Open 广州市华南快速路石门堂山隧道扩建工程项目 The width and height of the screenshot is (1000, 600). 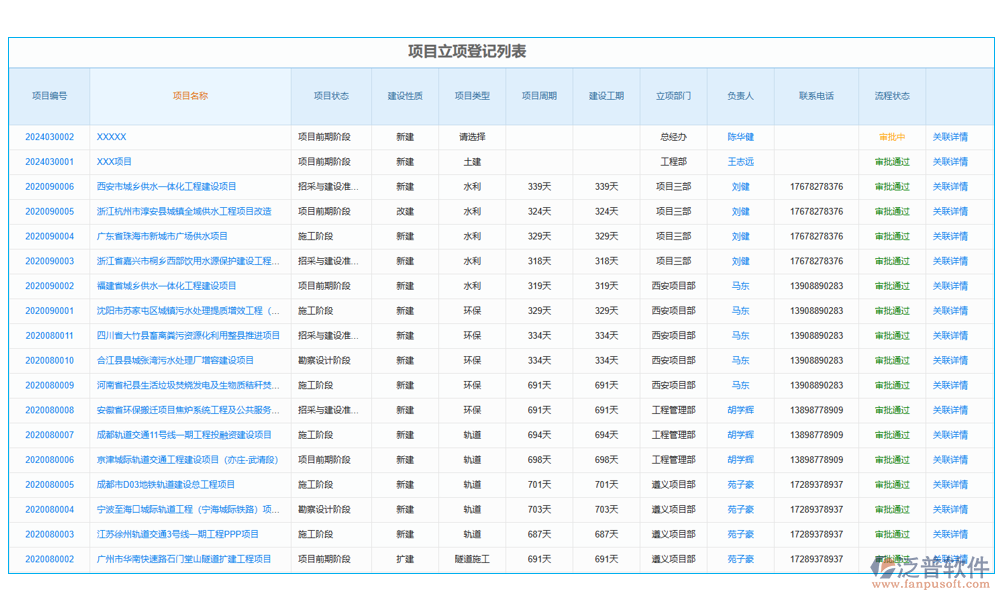coord(182,559)
